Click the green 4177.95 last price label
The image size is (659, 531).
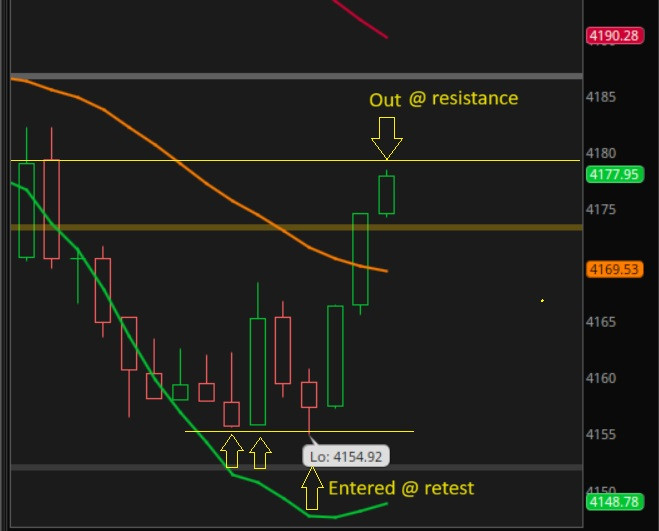pyautogui.click(x=614, y=174)
